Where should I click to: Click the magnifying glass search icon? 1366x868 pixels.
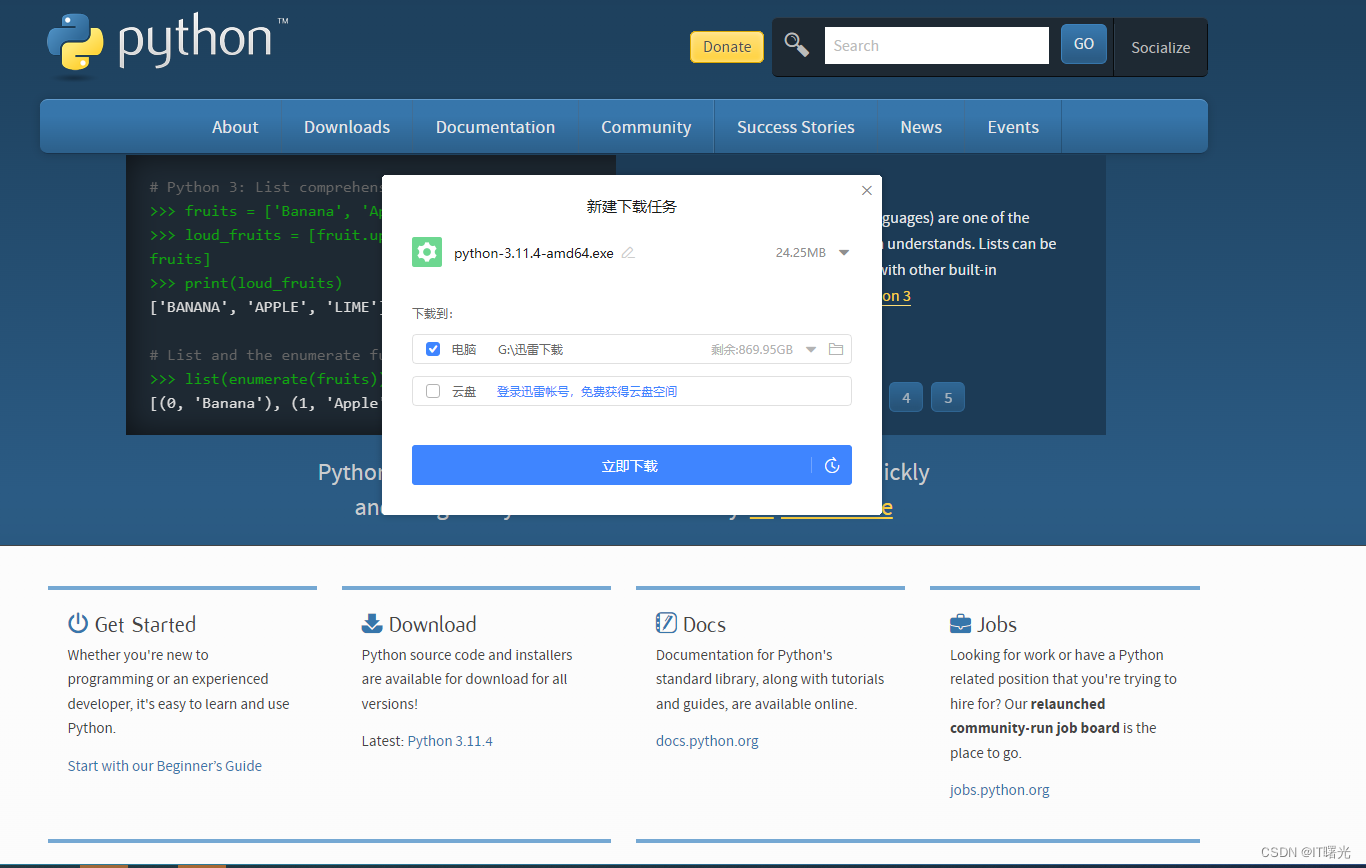(x=797, y=45)
